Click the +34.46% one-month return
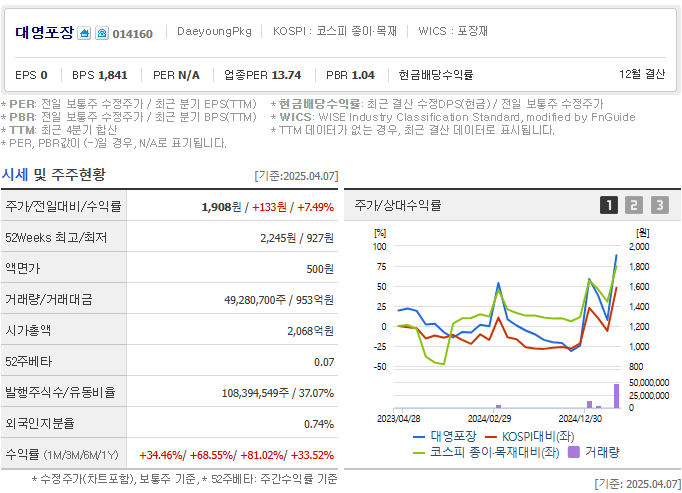 [x=160, y=456]
